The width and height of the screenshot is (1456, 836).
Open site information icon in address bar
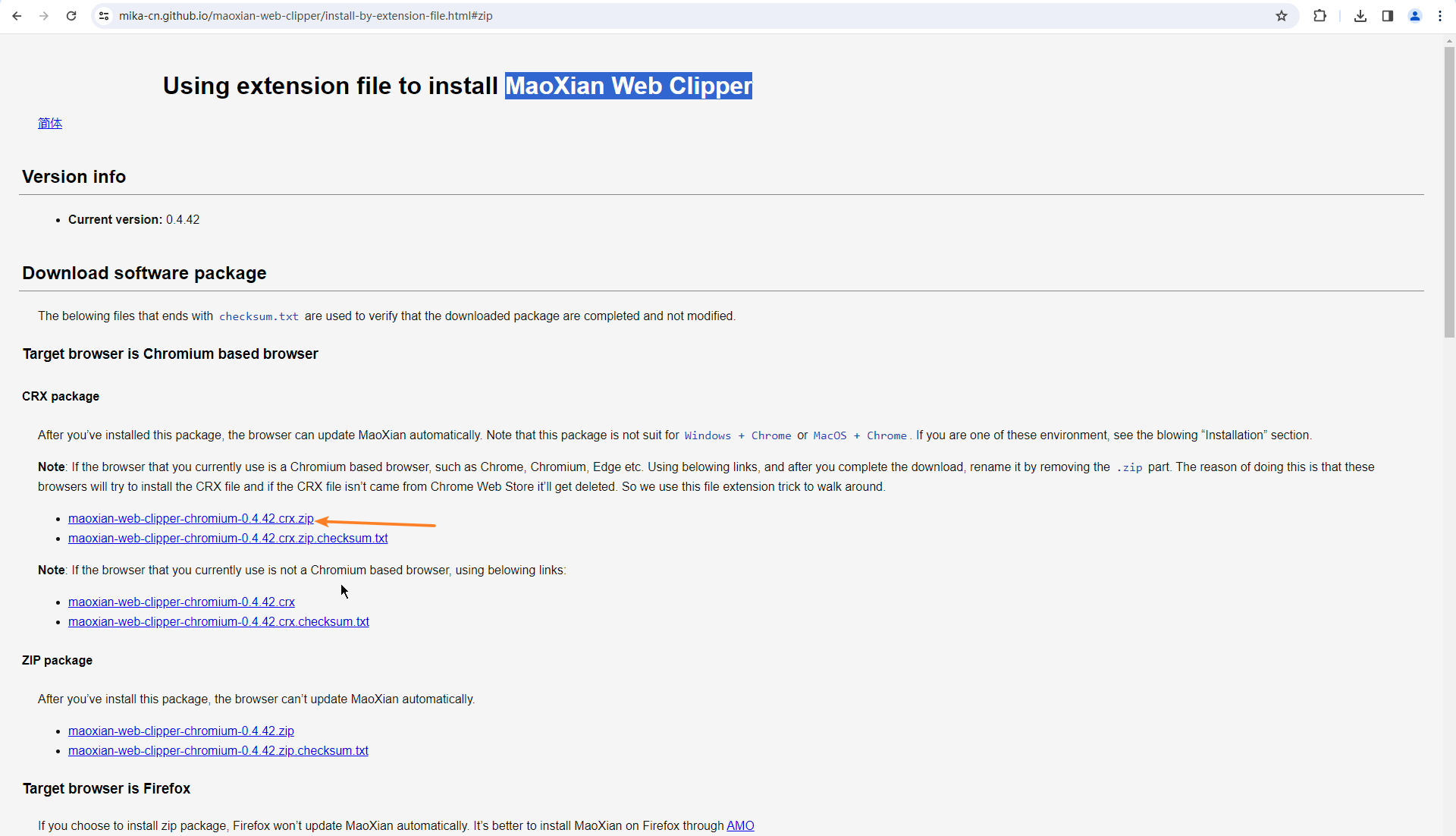click(x=104, y=16)
